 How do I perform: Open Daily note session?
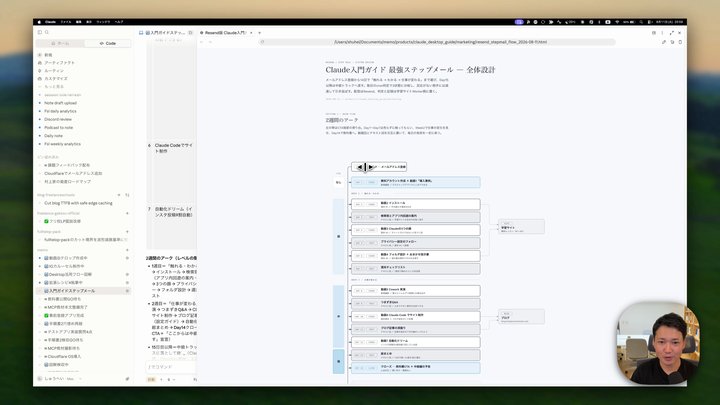[53, 136]
